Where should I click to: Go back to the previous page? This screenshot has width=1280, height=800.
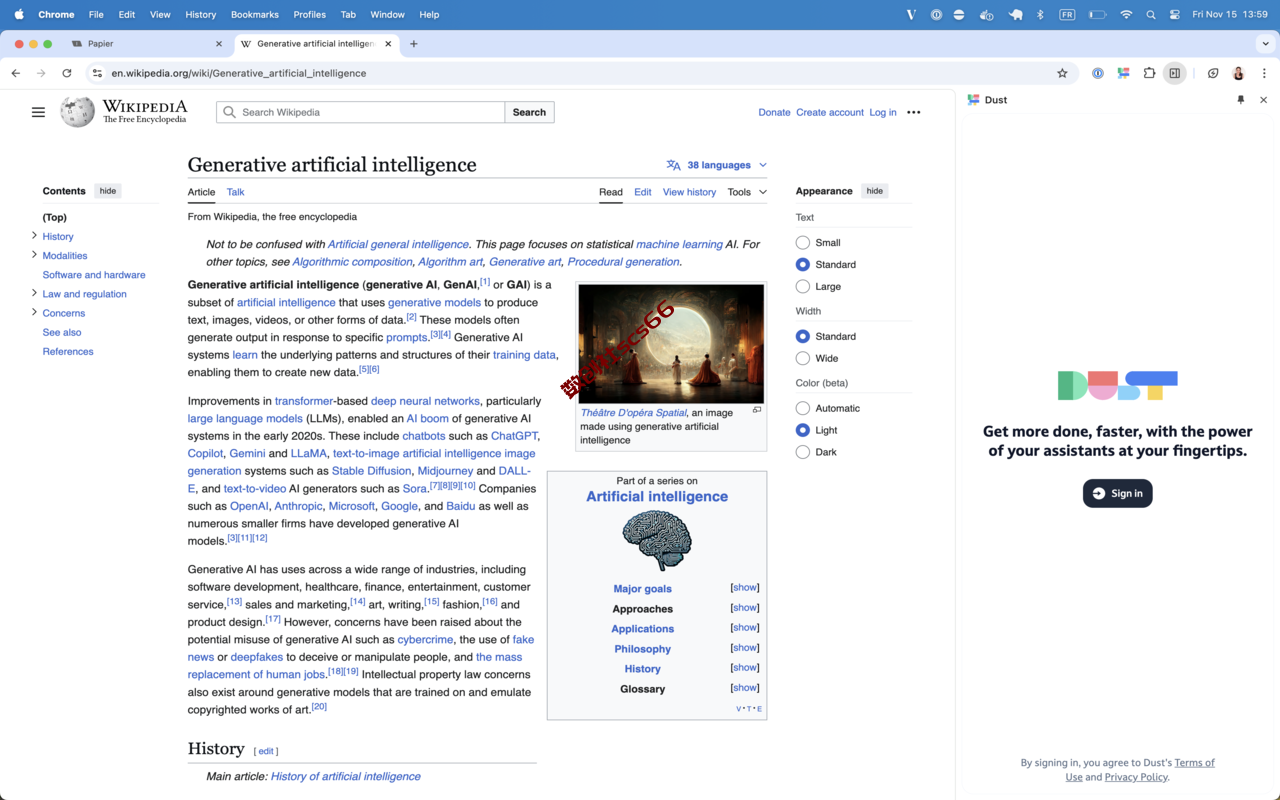(16, 73)
